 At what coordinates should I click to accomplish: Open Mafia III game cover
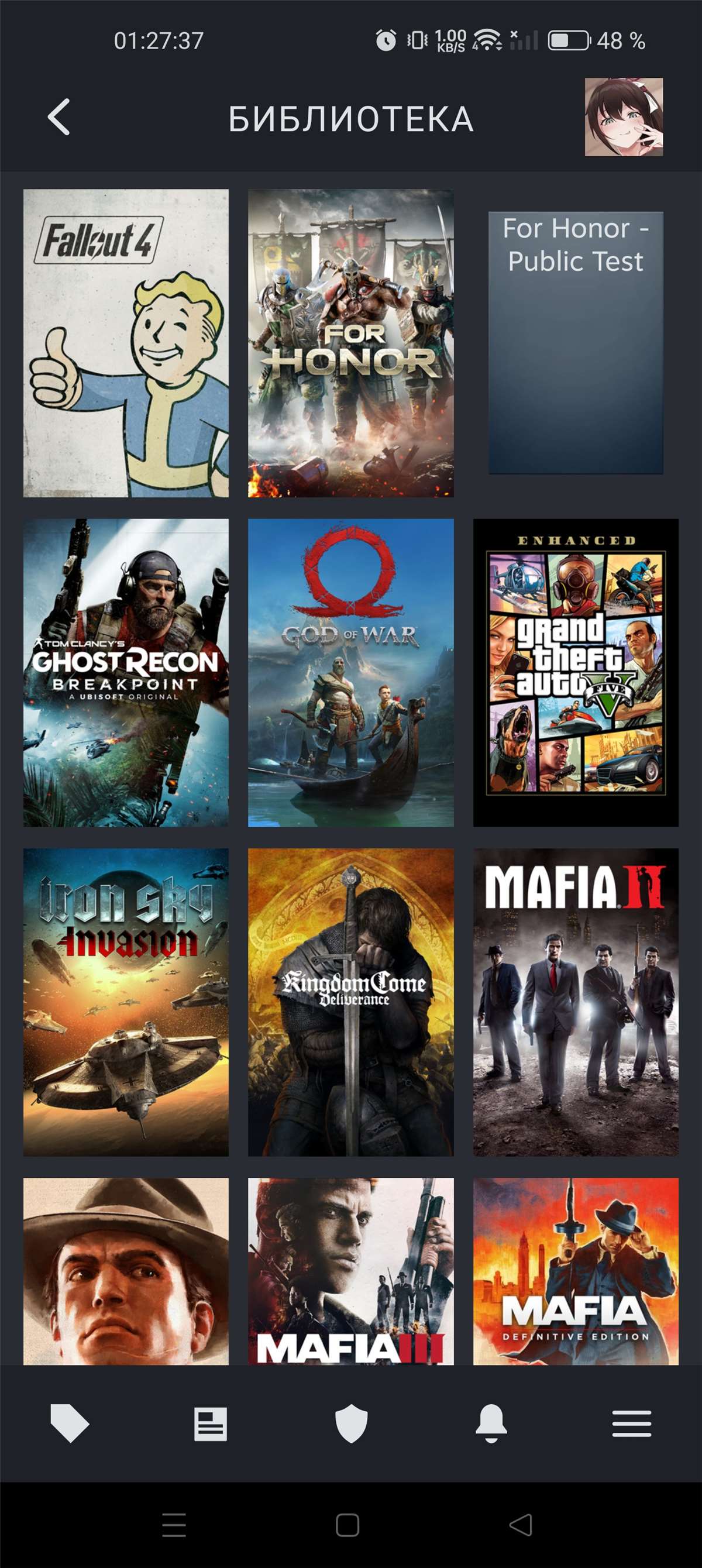pyautogui.click(x=350, y=1271)
